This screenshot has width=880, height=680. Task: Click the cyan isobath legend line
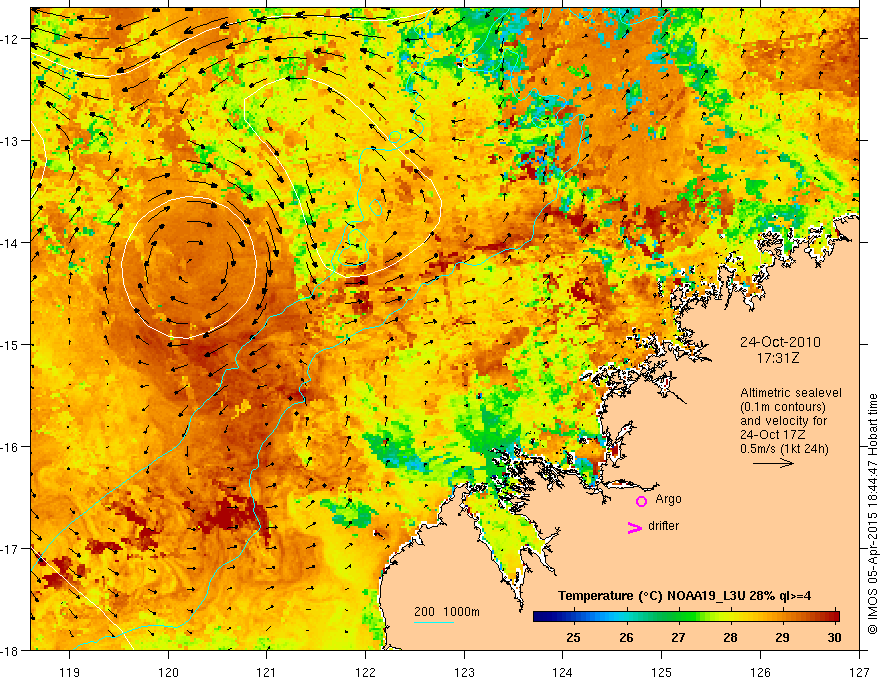click(x=434, y=622)
